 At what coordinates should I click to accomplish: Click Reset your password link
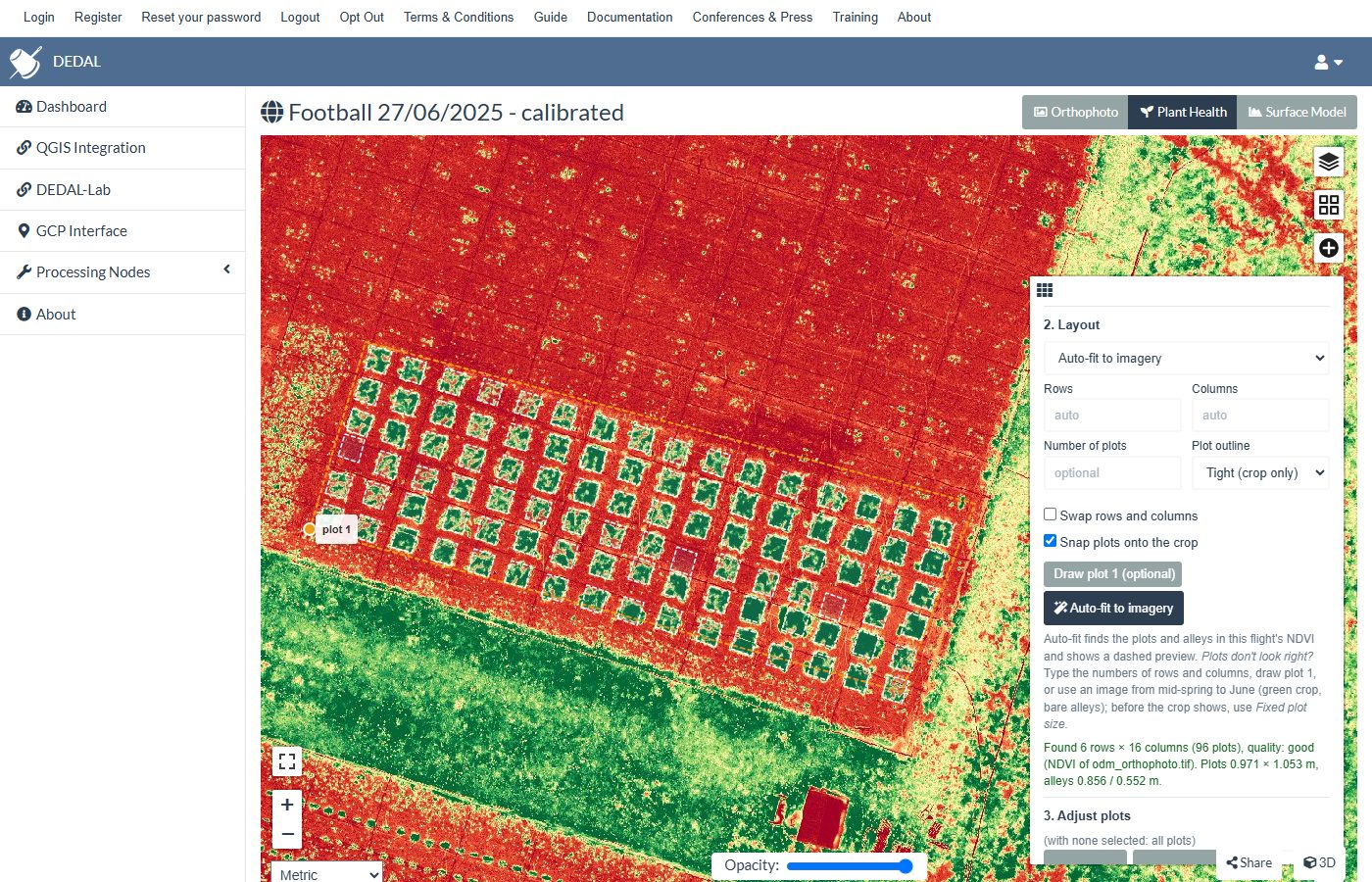tap(201, 17)
